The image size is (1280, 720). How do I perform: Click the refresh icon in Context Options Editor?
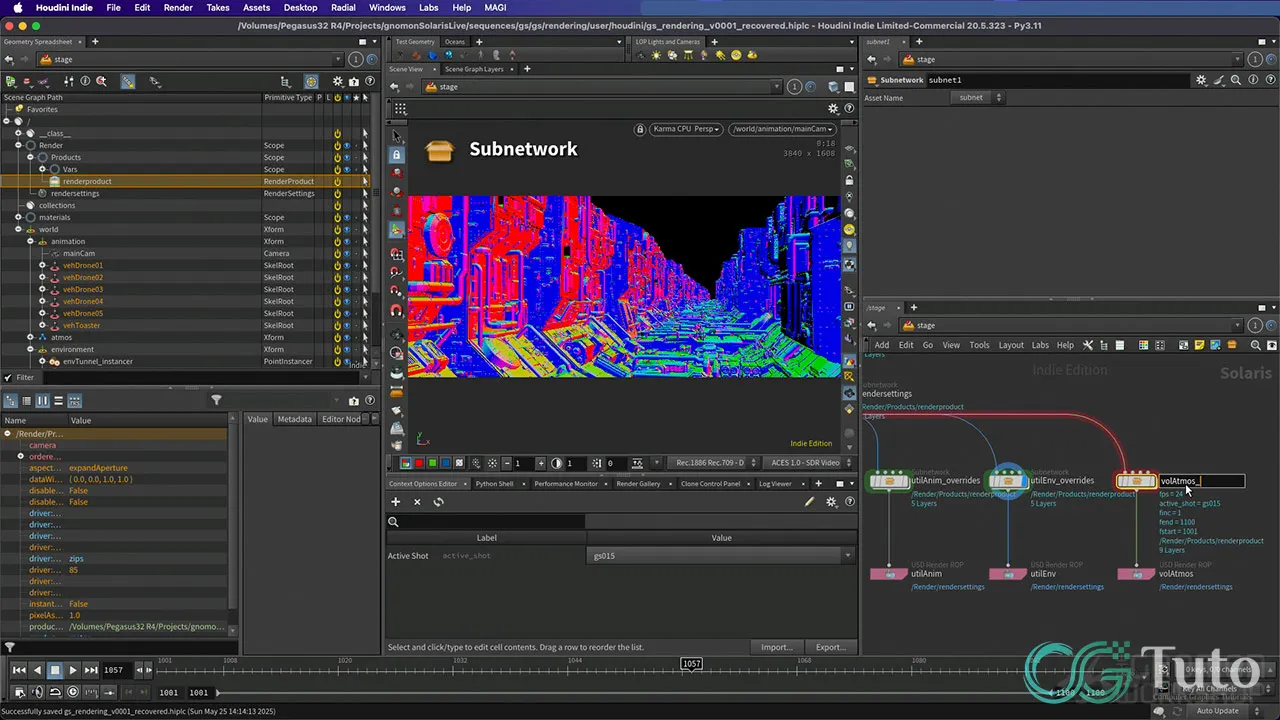[x=438, y=502]
